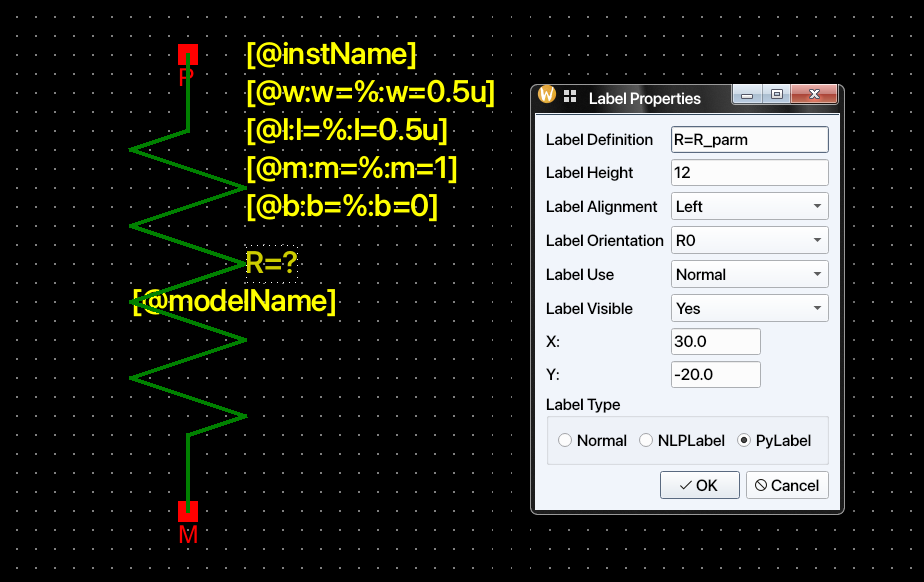Click inside the Label Definition field
Viewport: 924px width, 582px height.
pyautogui.click(x=749, y=139)
